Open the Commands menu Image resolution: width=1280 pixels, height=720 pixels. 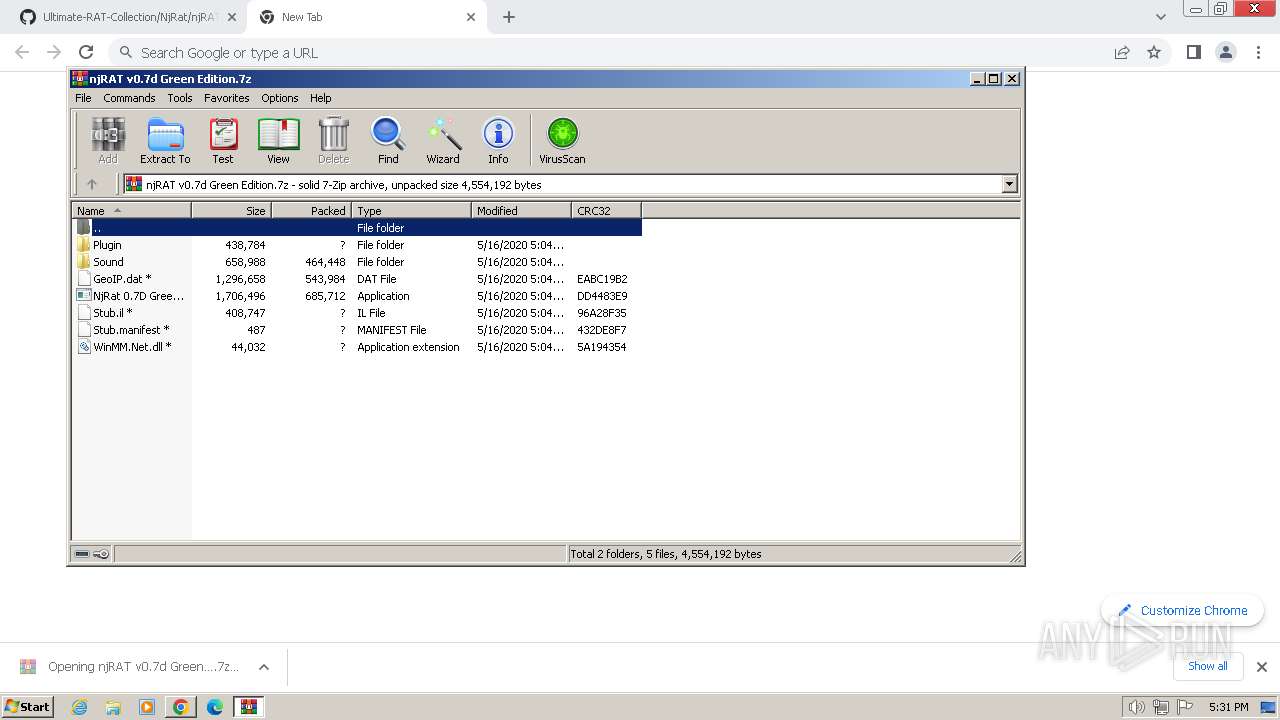click(x=129, y=98)
